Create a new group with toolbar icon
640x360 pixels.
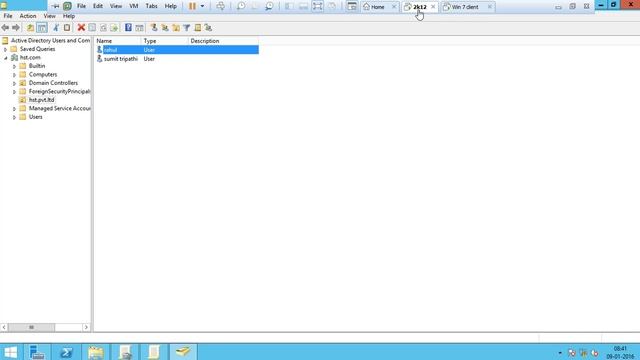[x=165, y=28]
